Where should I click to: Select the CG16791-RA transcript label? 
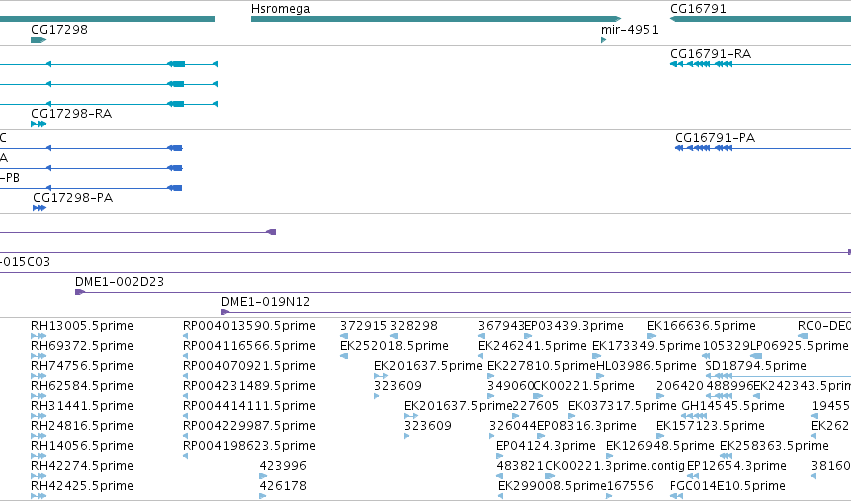[710, 54]
